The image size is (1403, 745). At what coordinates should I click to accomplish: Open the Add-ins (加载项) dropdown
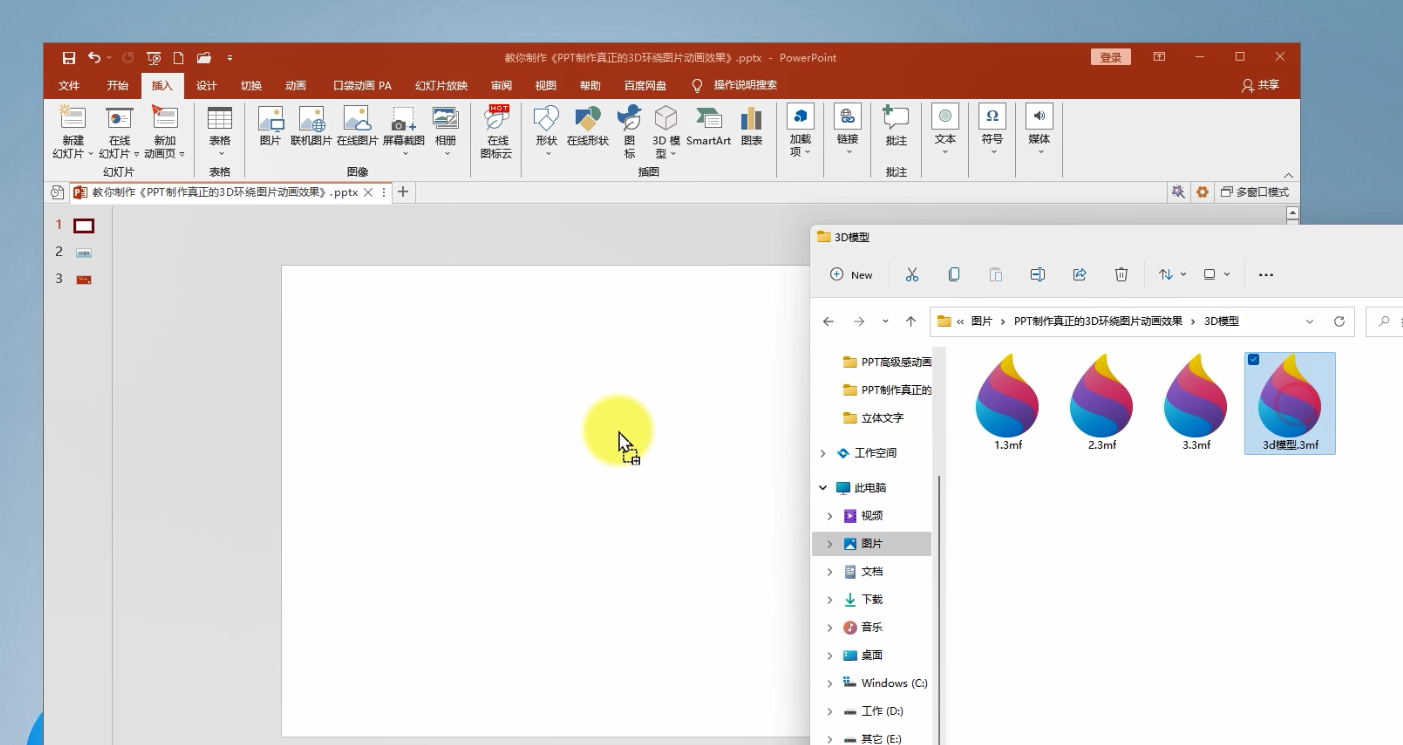[x=801, y=130]
